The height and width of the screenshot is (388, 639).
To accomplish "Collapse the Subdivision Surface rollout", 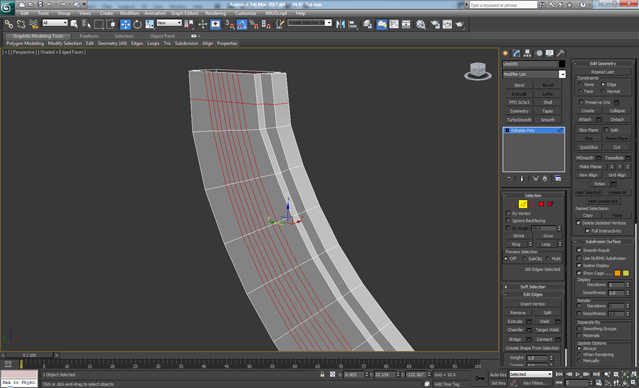I will point(603,241).
